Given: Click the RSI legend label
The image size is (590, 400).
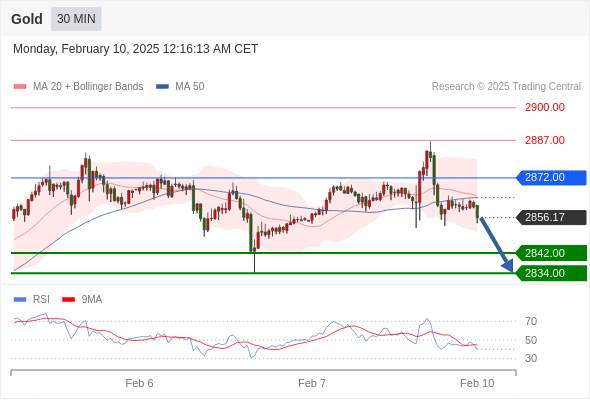Looking at the screenshot, I should [x=41, y=300].
